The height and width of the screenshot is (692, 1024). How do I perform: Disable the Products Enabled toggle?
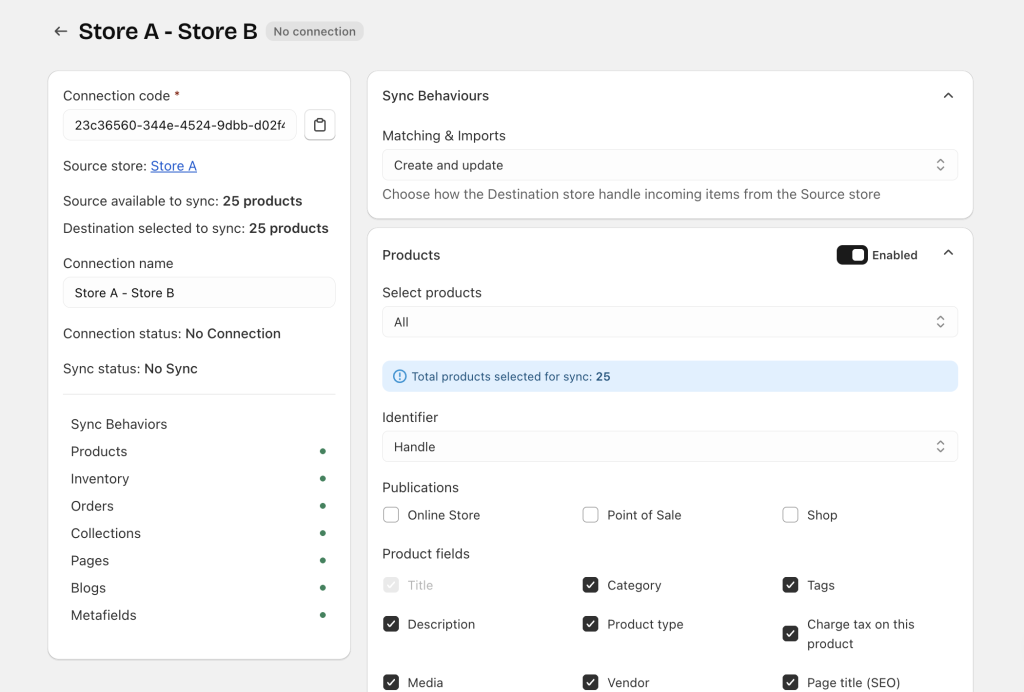coord(852,255)
